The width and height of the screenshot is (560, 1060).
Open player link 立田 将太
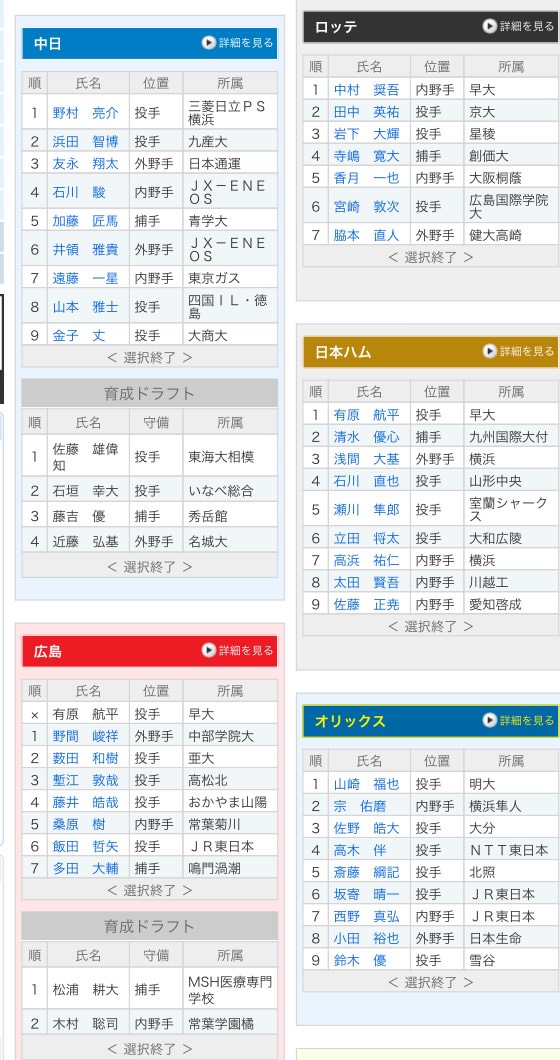point(366,538)
